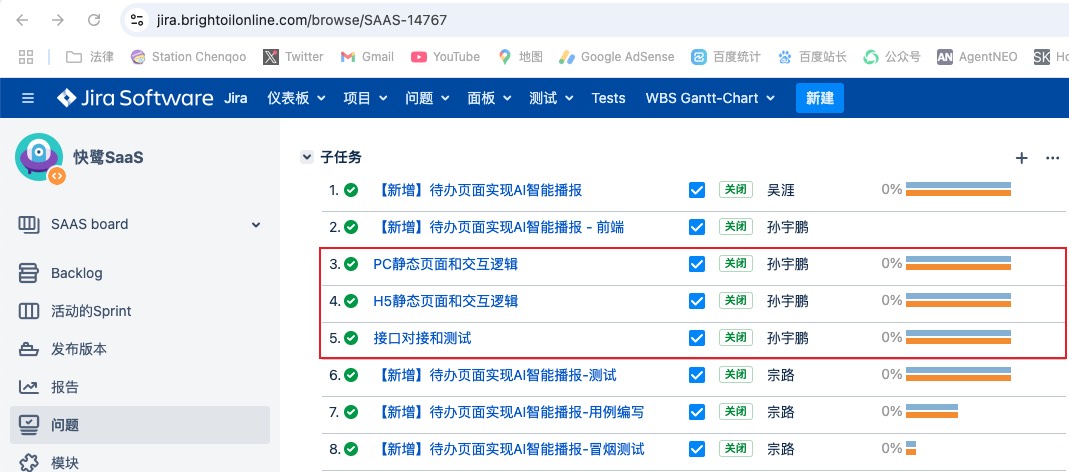Open the 面板 boards dropdown
This screenshot has height=472, width=1069.
click(x=490, y=98)
